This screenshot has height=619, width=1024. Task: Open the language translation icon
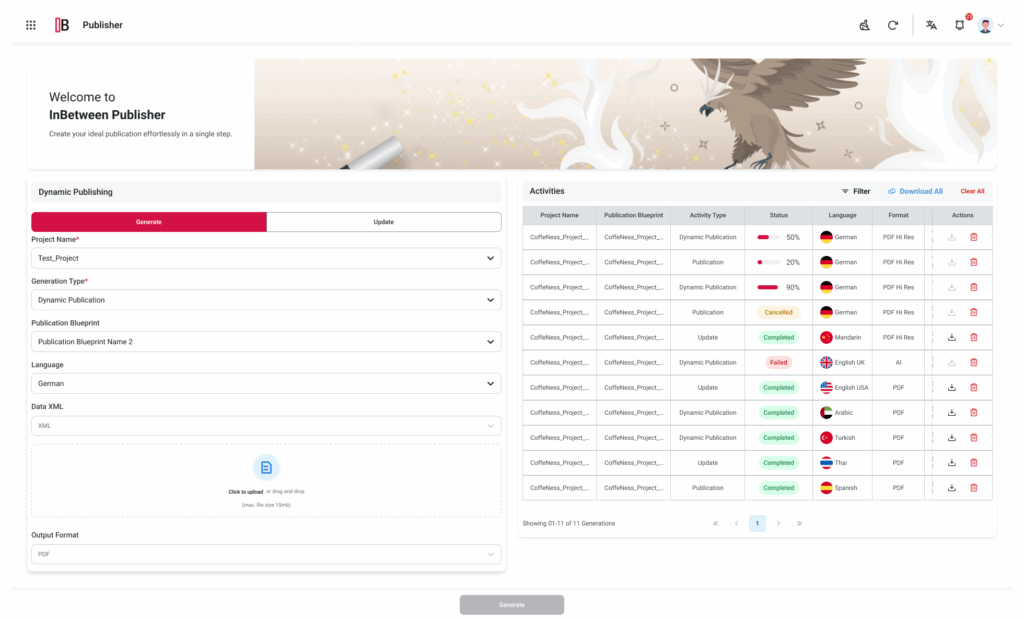pyautogui.click(x=931, y=25)
